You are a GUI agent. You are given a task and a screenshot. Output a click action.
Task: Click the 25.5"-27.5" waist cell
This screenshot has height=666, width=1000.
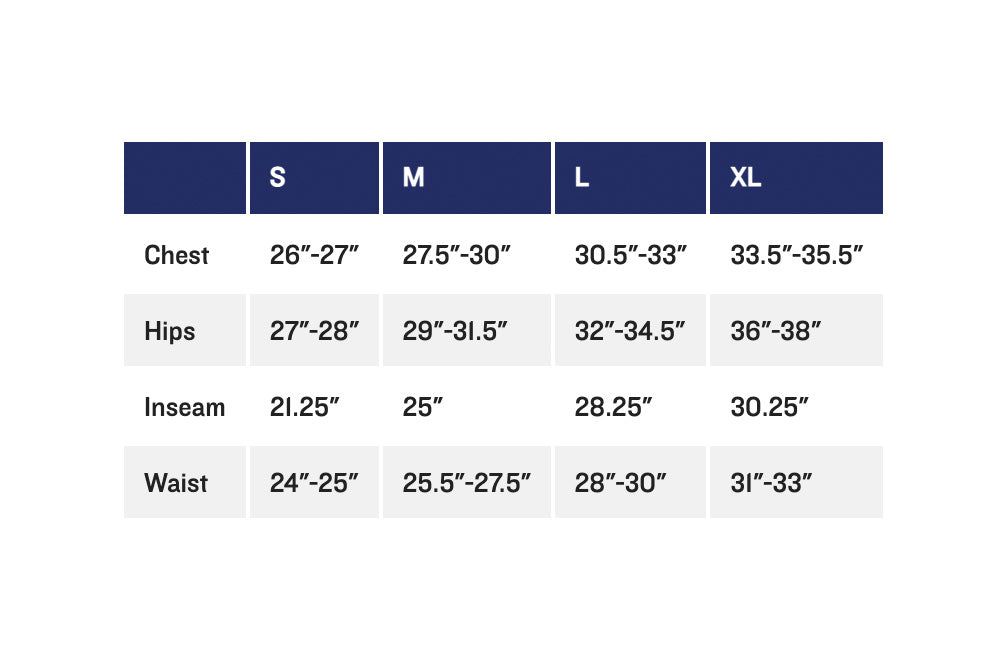pos(467,482)
